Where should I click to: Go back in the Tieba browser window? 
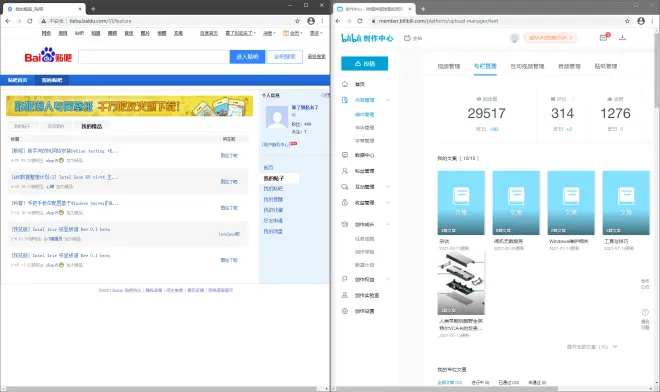(8, 21)
